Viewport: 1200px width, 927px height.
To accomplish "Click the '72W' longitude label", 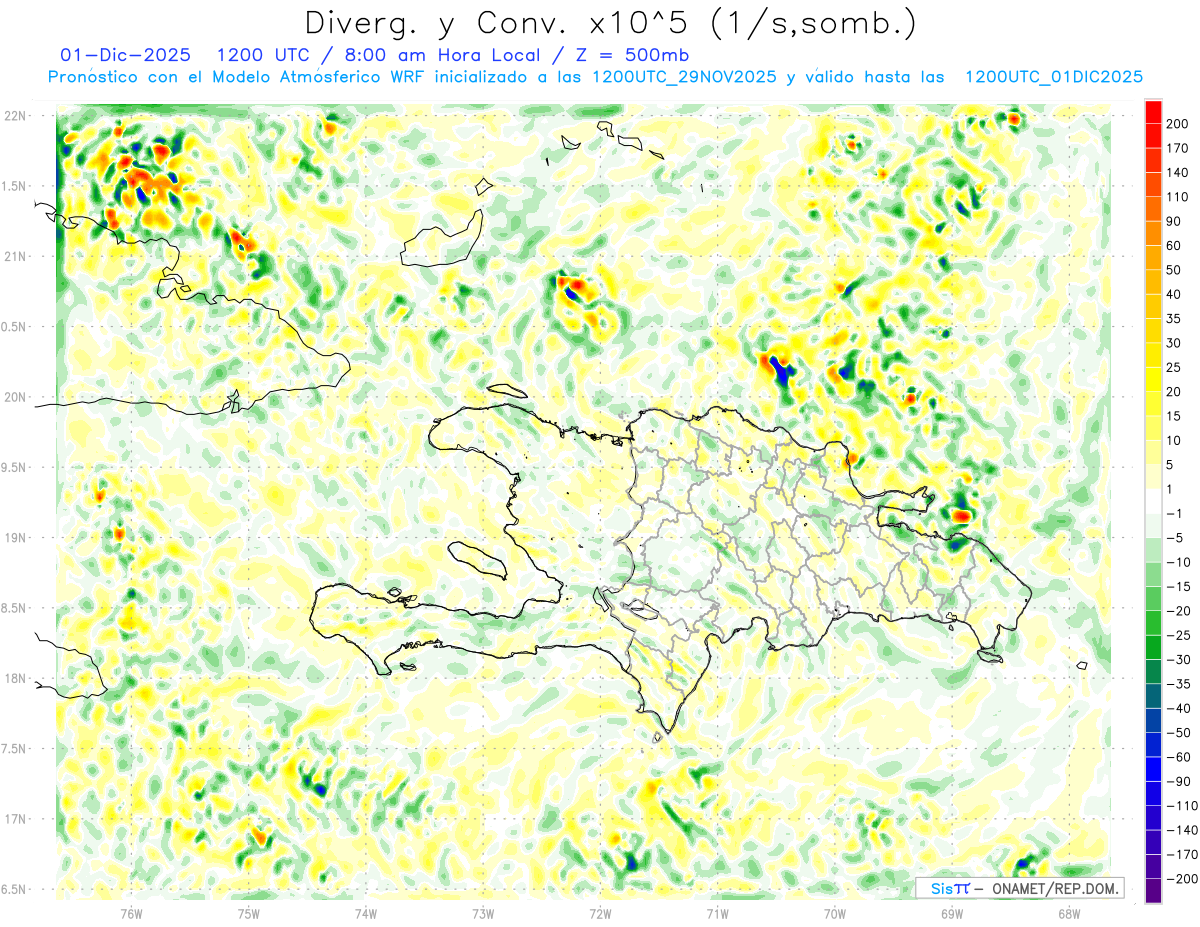I will click(600, 913).
